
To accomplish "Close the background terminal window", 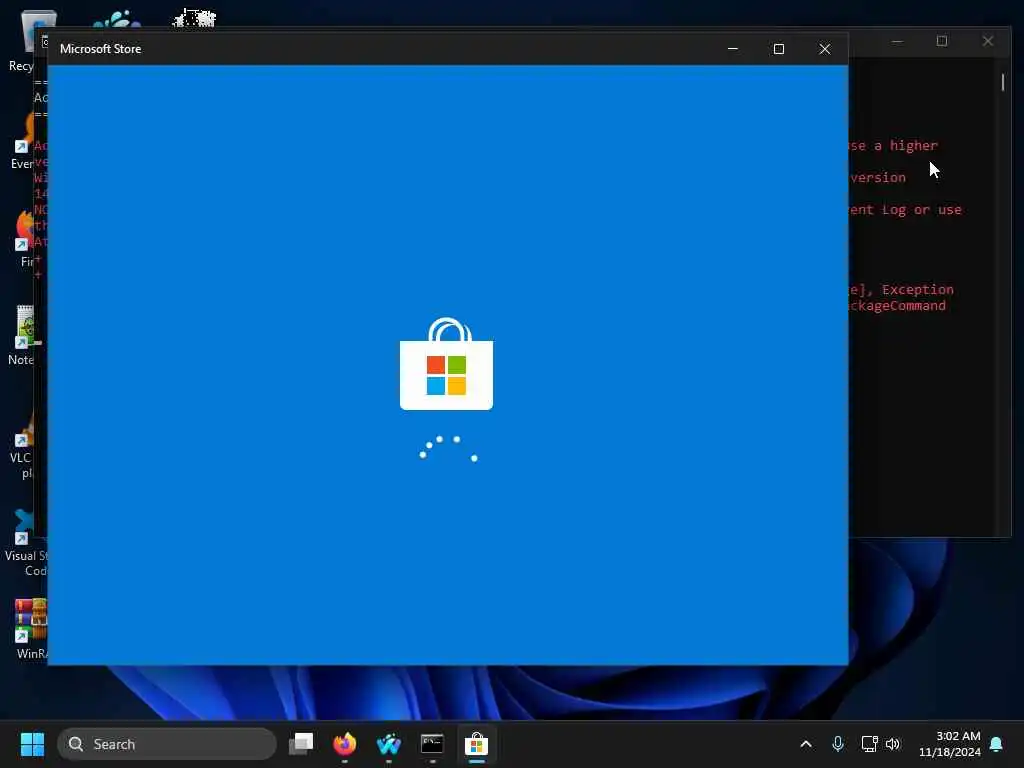I will click(x=988, y=41).
